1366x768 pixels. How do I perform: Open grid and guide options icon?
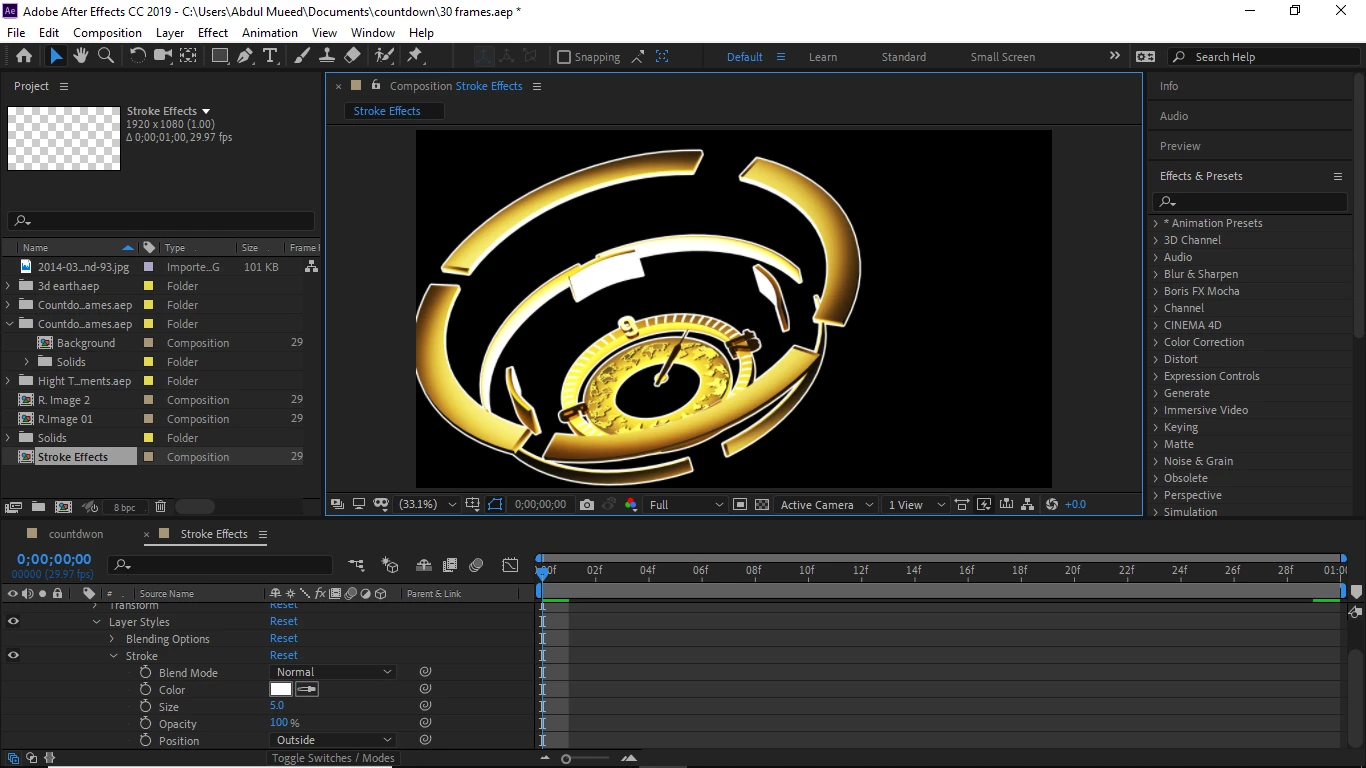[x=472, y=505]
